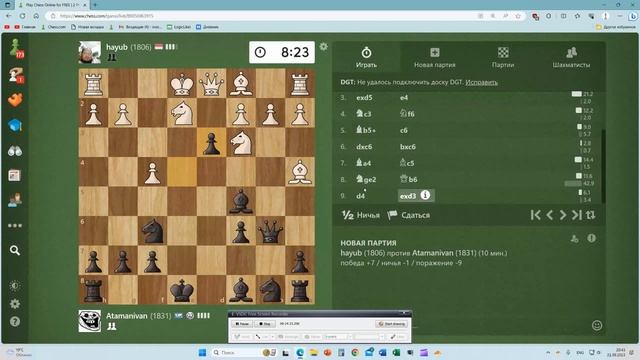Screen dimensions: 640x360
Task: Switch to the Шахматисты tab
Action: pos(571,58)
